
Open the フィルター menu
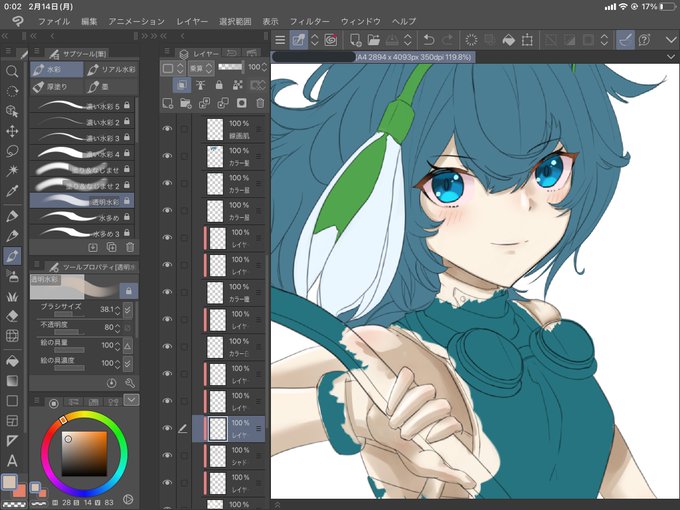(309, 21)
